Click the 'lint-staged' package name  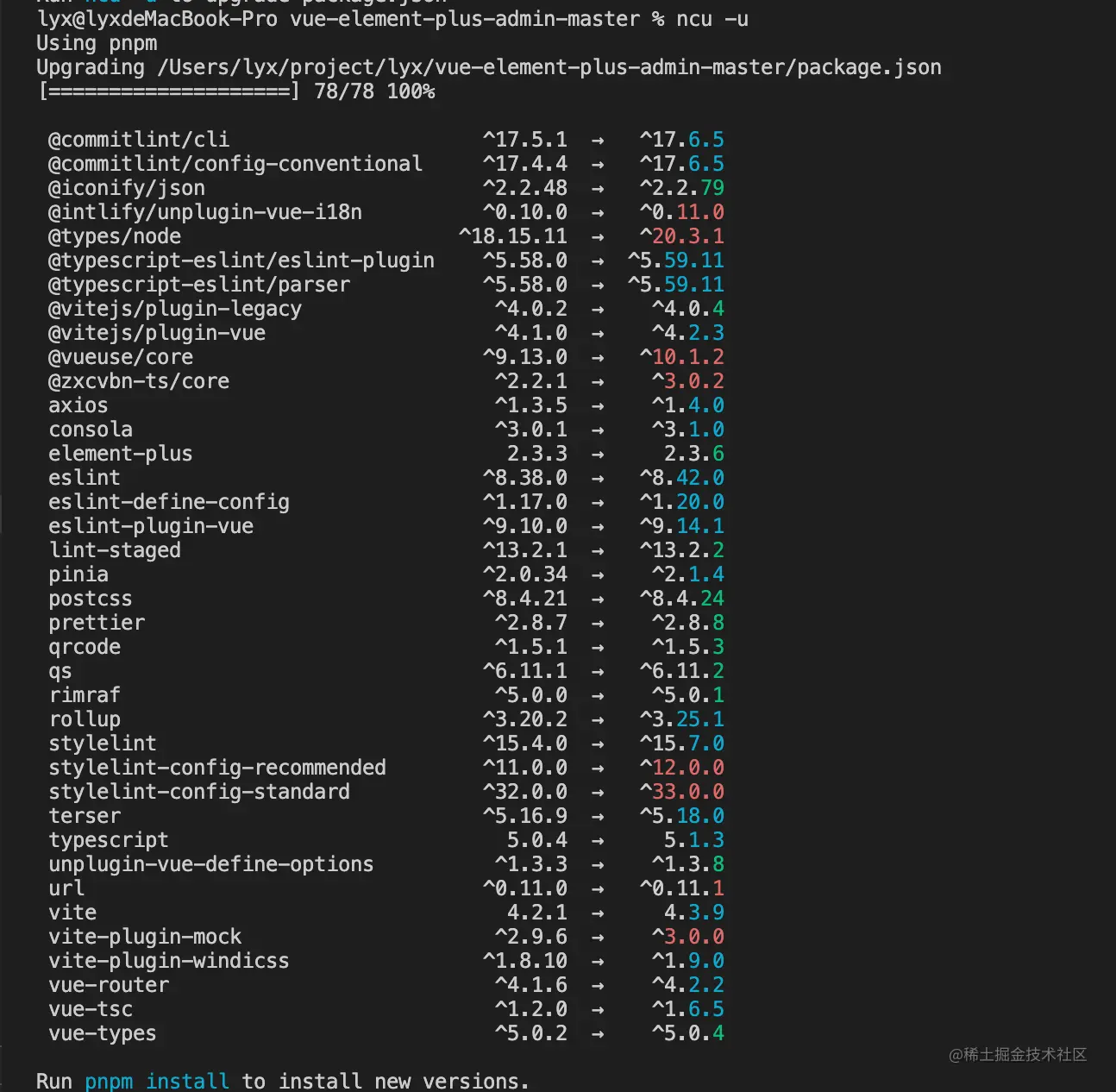point(115,550)
